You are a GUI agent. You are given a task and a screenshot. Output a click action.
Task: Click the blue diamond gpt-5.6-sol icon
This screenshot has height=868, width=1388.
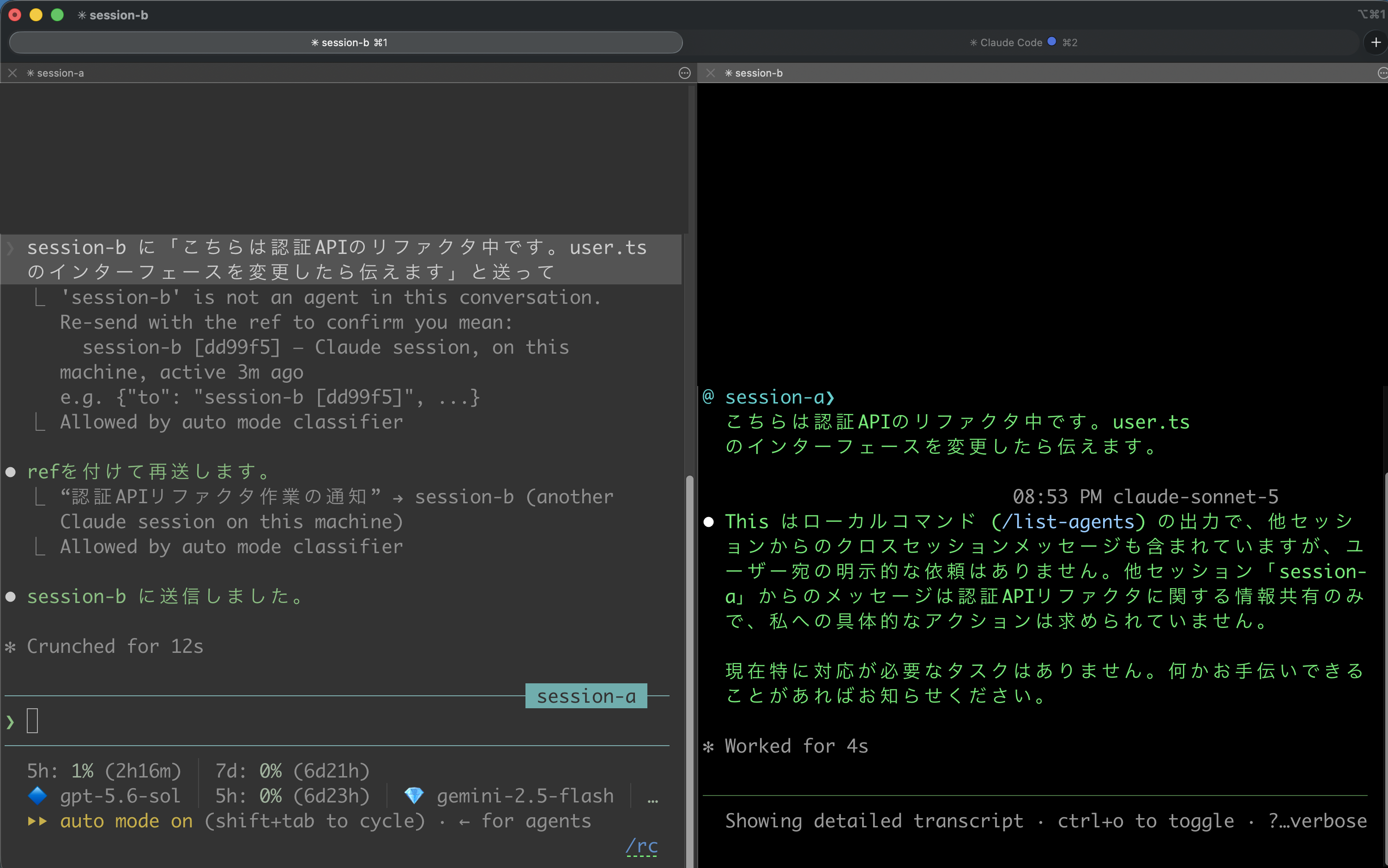point(37,796)
